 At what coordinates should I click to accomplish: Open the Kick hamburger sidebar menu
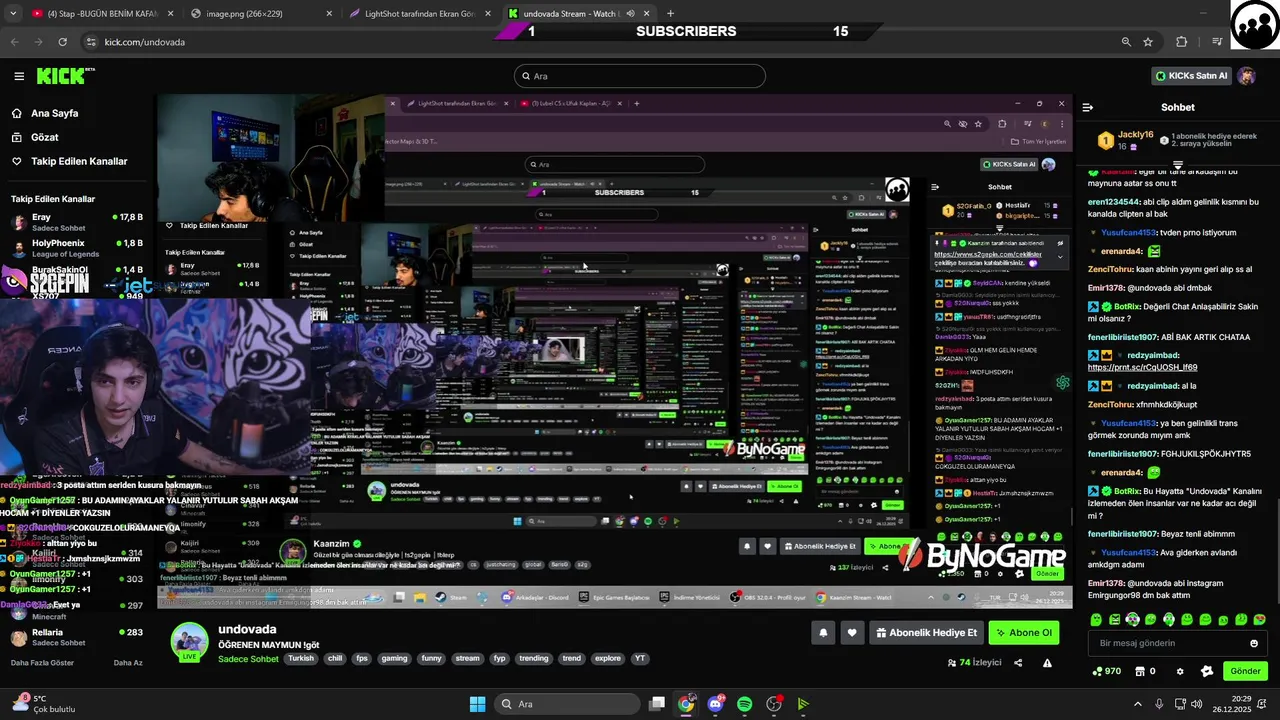[x=19, y=76]
